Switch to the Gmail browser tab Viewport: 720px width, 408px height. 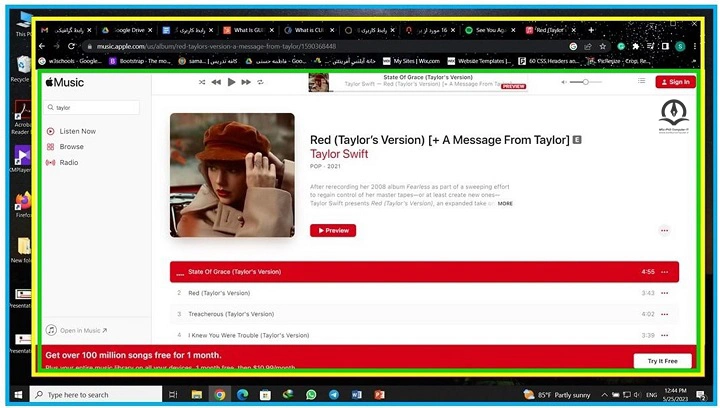(x=66, y=30)
